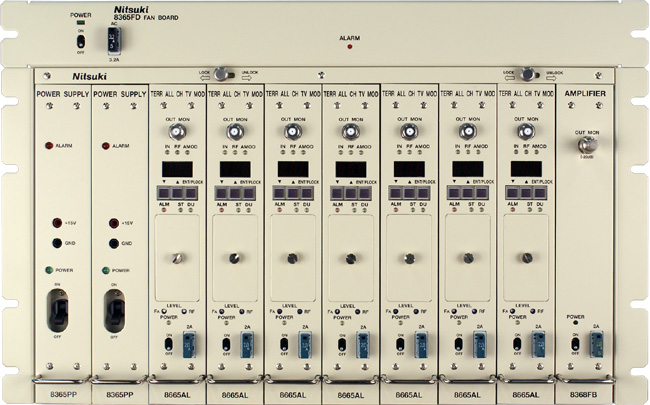
Task: Tap the POWER LED on the AMPLIFIER module
Action: pos(575,323)
